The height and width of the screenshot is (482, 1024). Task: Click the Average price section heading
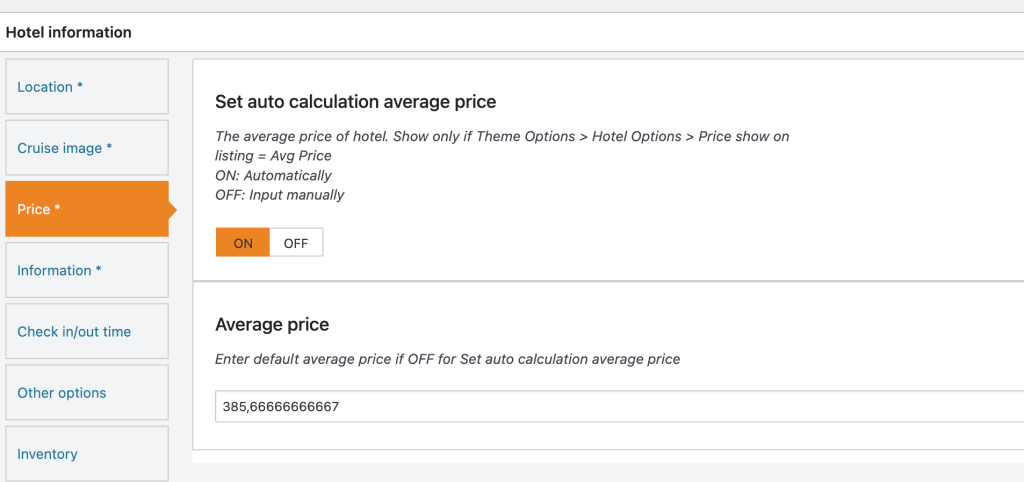(272, 325)
